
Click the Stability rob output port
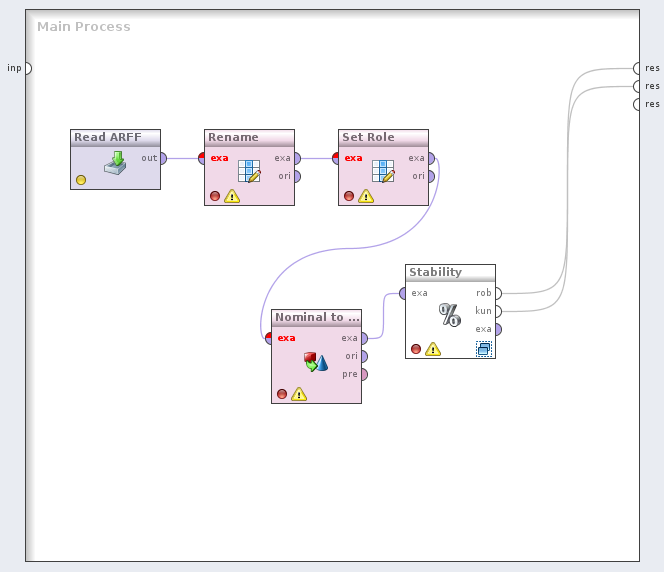(497, 293)
